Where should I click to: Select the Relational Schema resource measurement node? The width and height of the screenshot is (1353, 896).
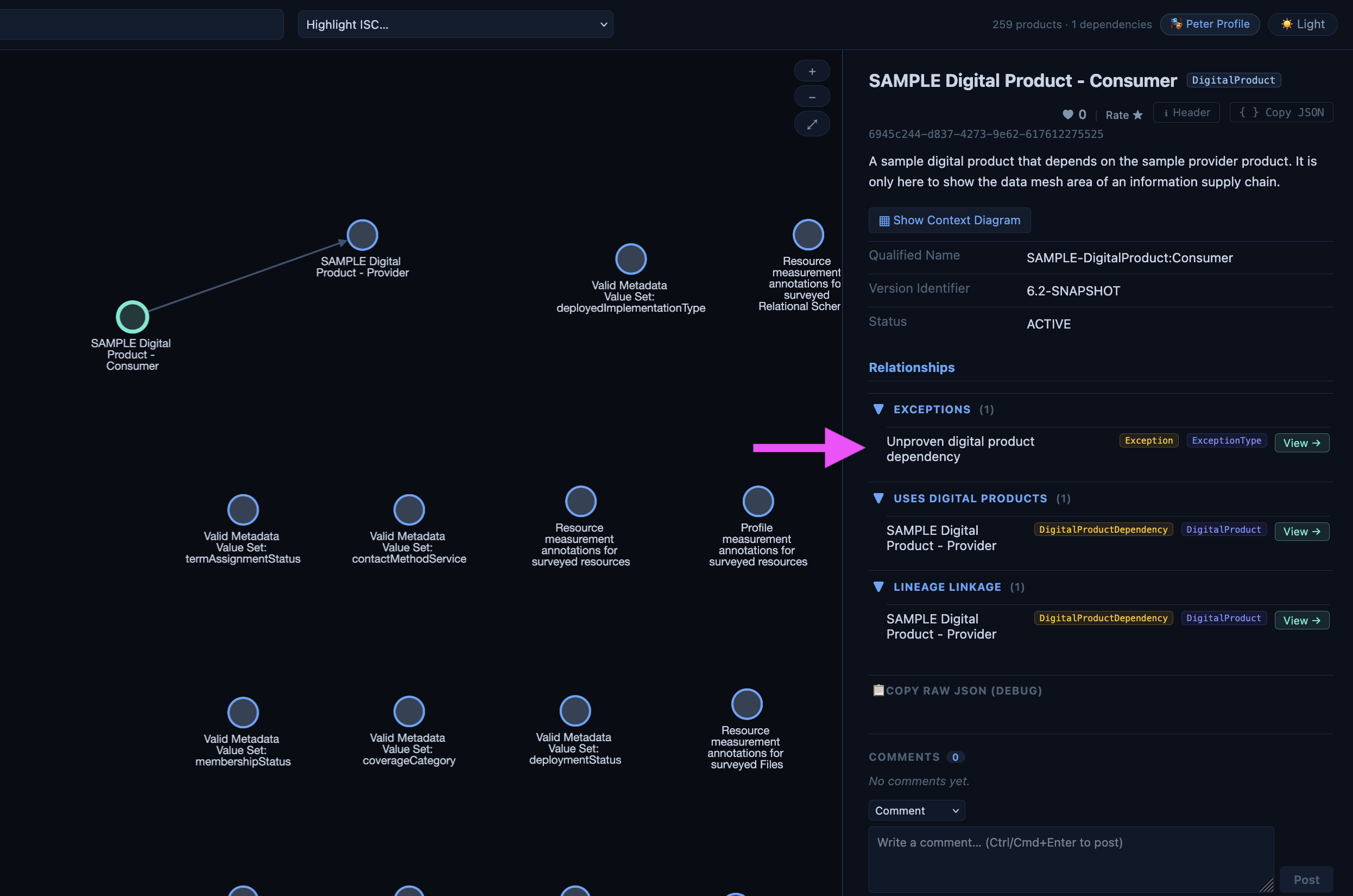click(x=808, y=235)
